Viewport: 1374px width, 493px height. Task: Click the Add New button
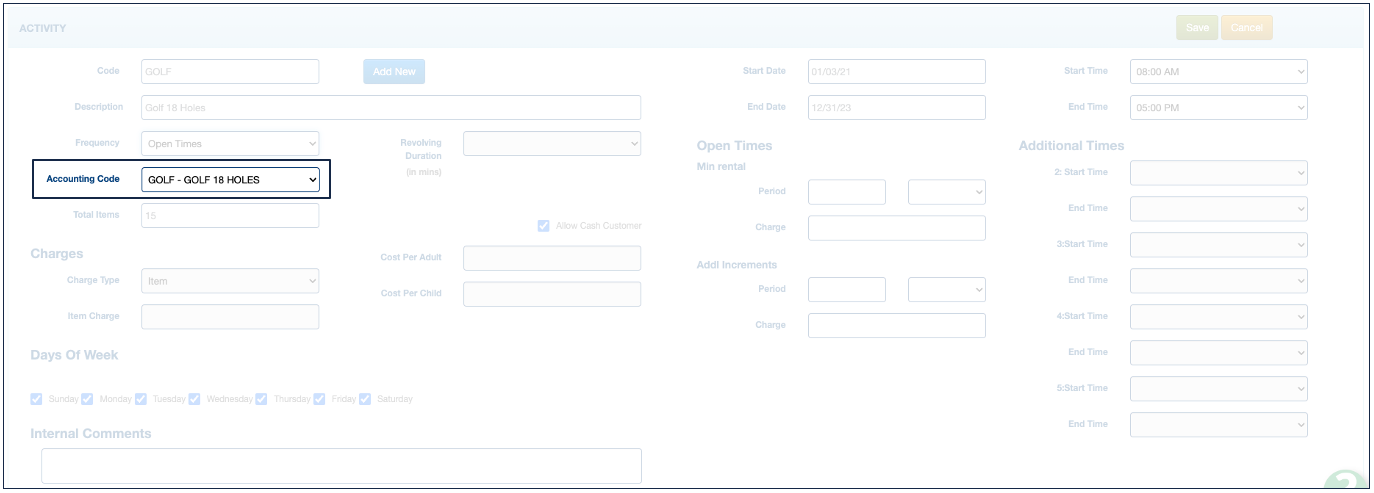[394, 72]
